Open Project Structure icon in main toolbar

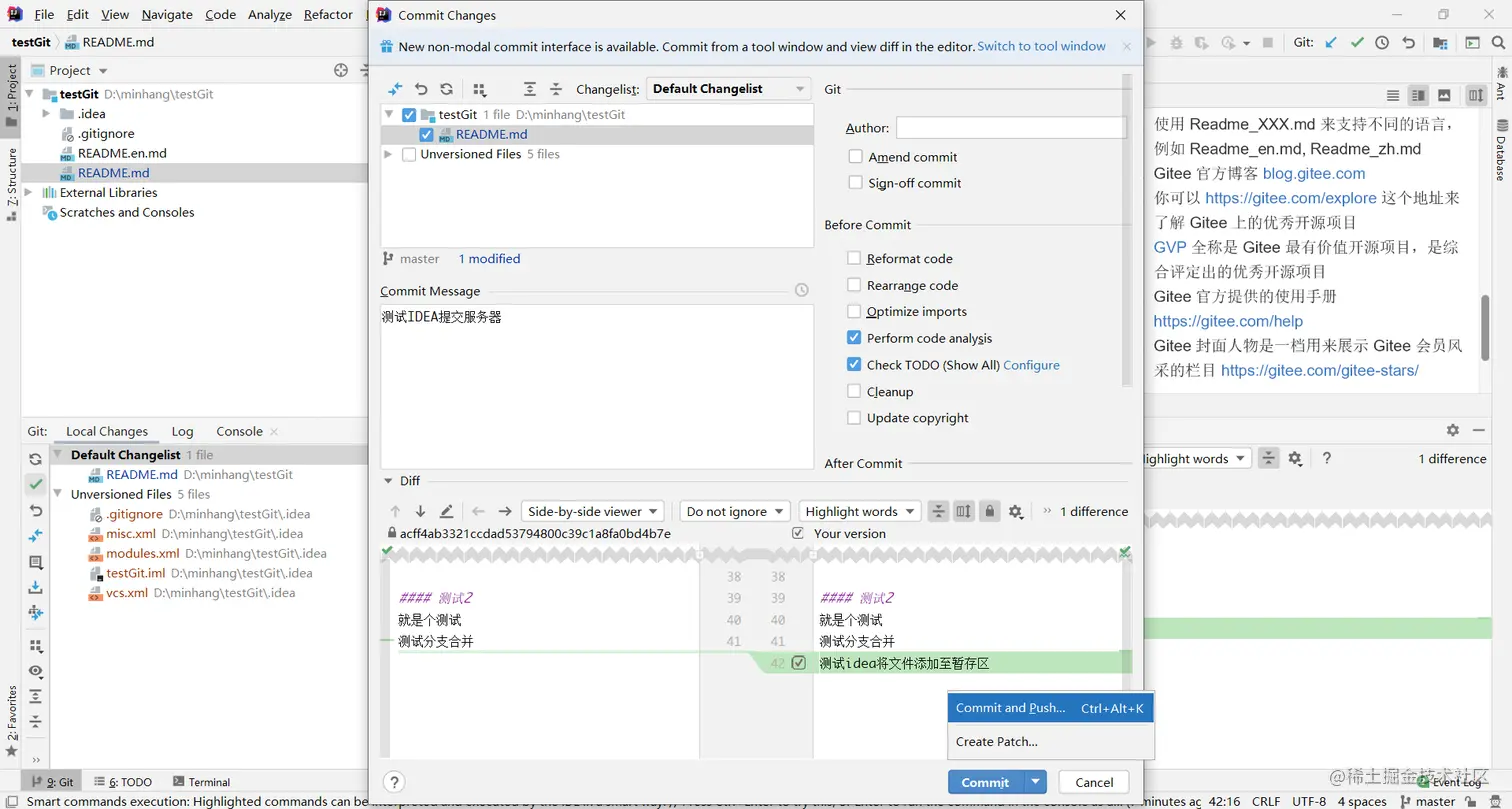[1440, 43]
